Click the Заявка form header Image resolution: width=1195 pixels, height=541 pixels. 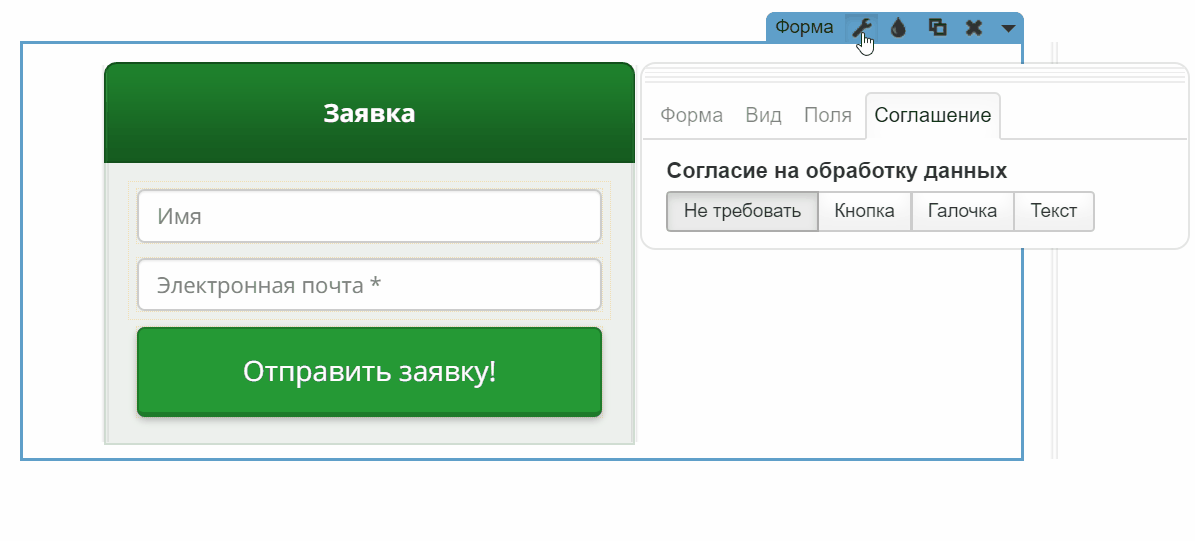[369, 113]
